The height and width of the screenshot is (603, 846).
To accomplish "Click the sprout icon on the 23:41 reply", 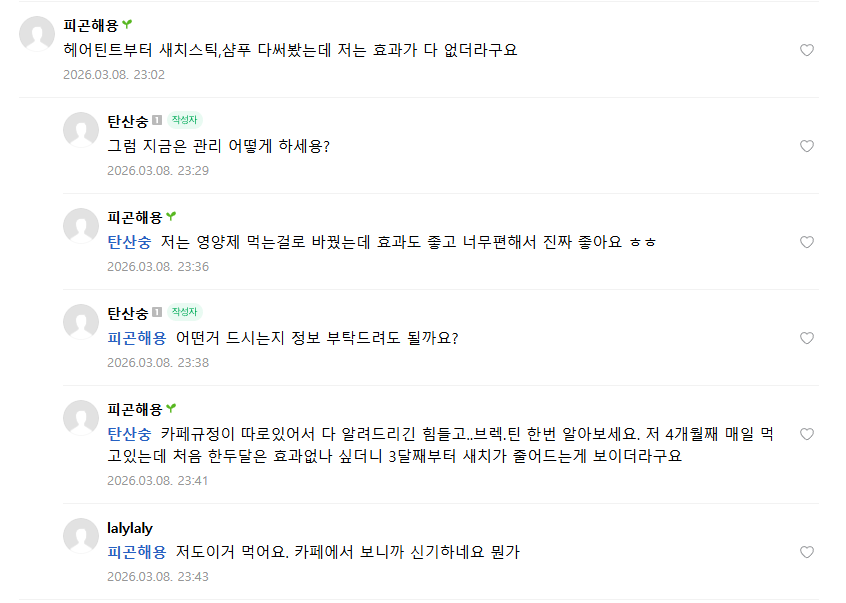I will point(171,409).
